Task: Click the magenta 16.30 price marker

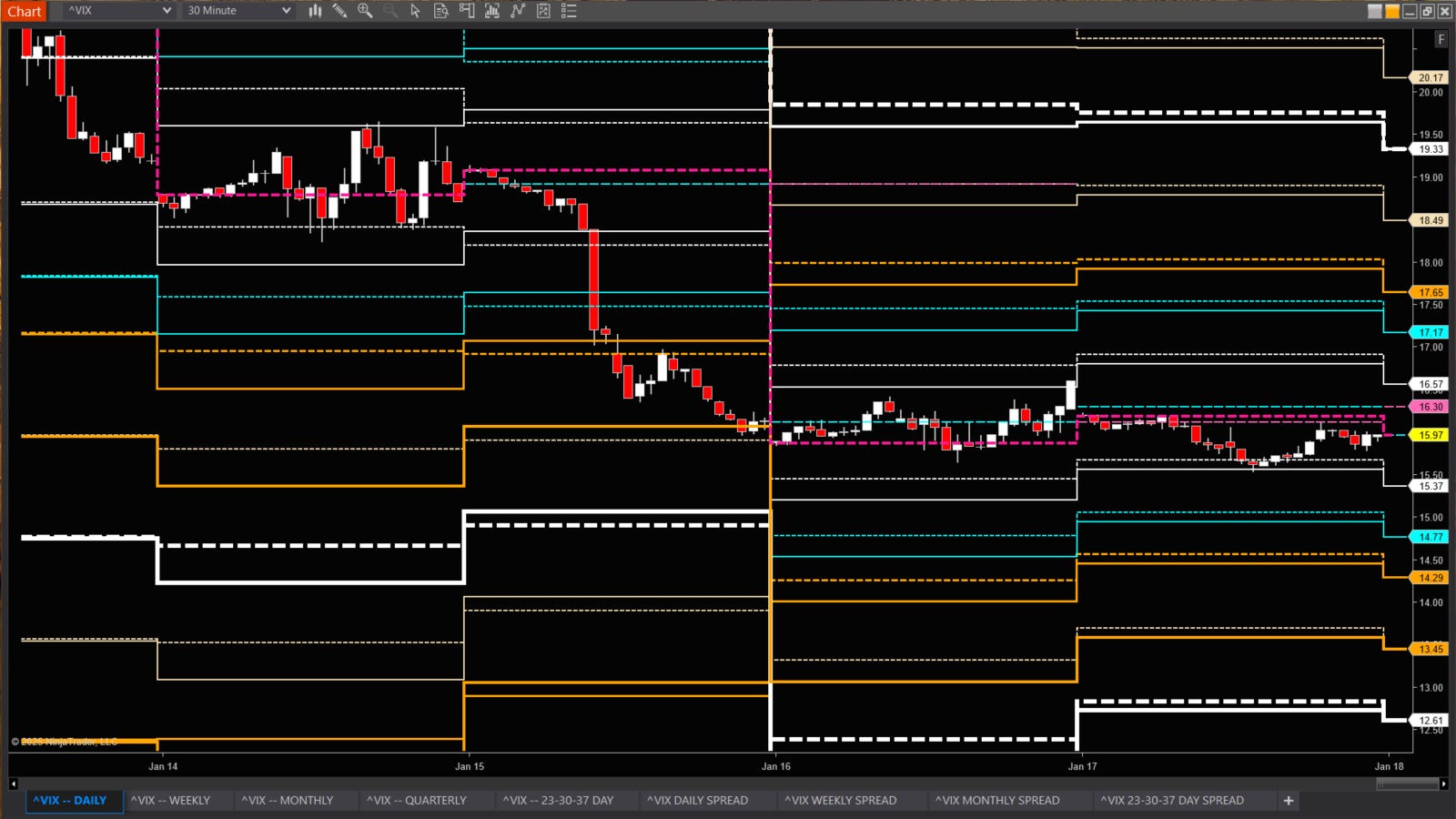Action: [1431, 407]
